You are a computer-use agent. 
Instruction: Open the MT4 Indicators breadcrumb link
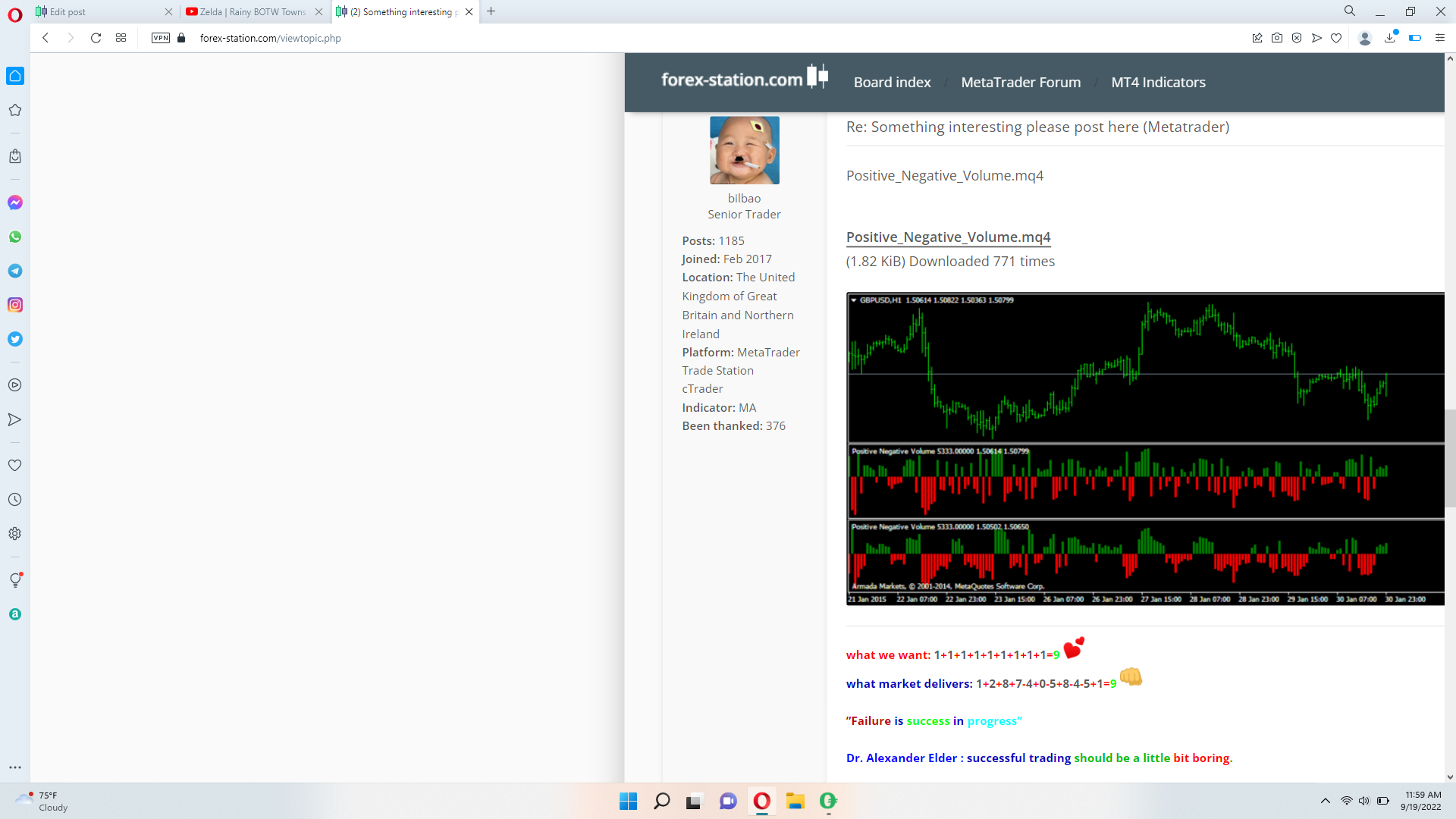point(1158,82)
